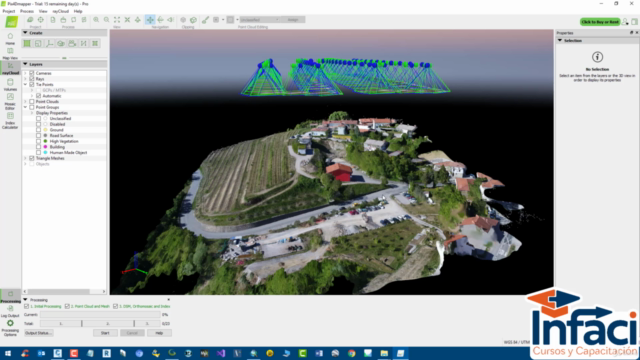Image resolution: width=640 pixels, height=360 pixels.
Task: Expand the Point Clouds tree node
Action: click(x=25, y=102)
